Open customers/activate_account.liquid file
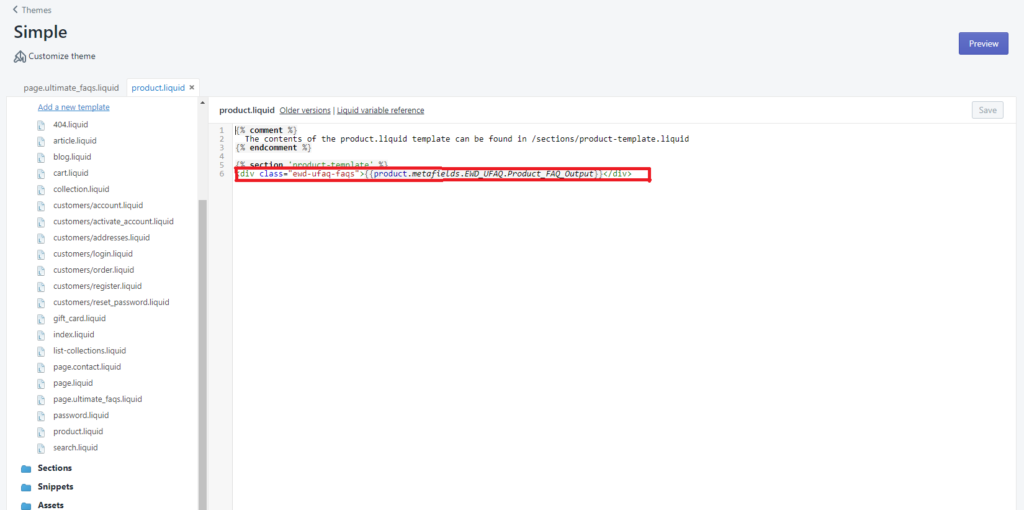Image resolution: width=1024 pixels, height=510 pixels. pyautogui.click(x=114, y=221)
